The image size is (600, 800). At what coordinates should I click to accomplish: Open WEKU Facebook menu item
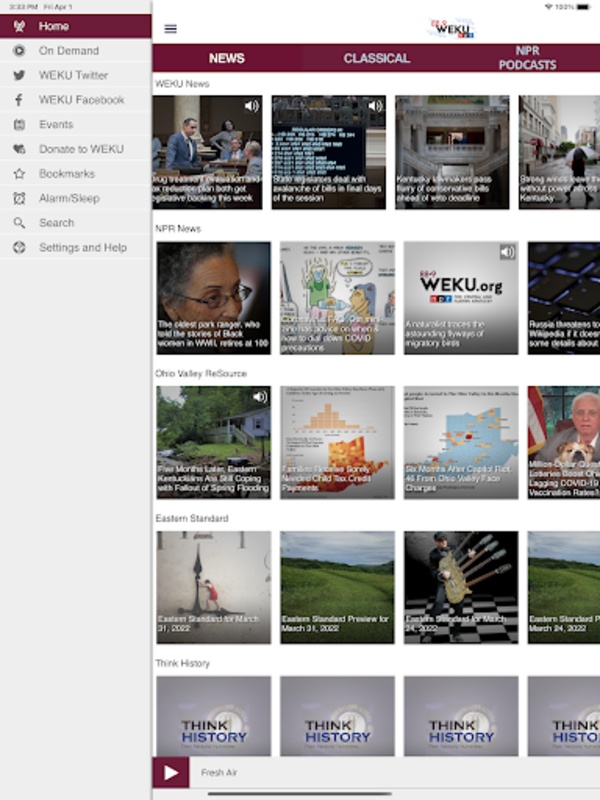[76, 100]
